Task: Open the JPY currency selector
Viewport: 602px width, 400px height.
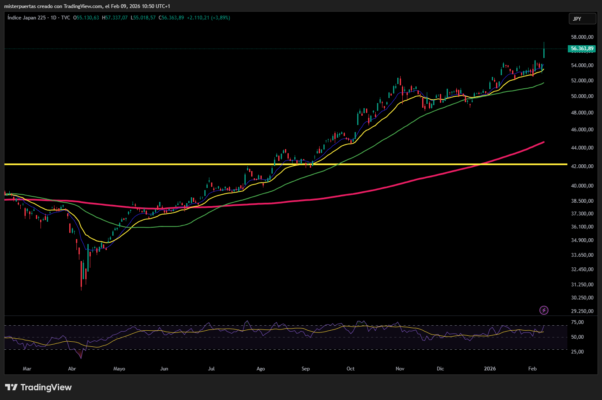Action: click(576, 18)
